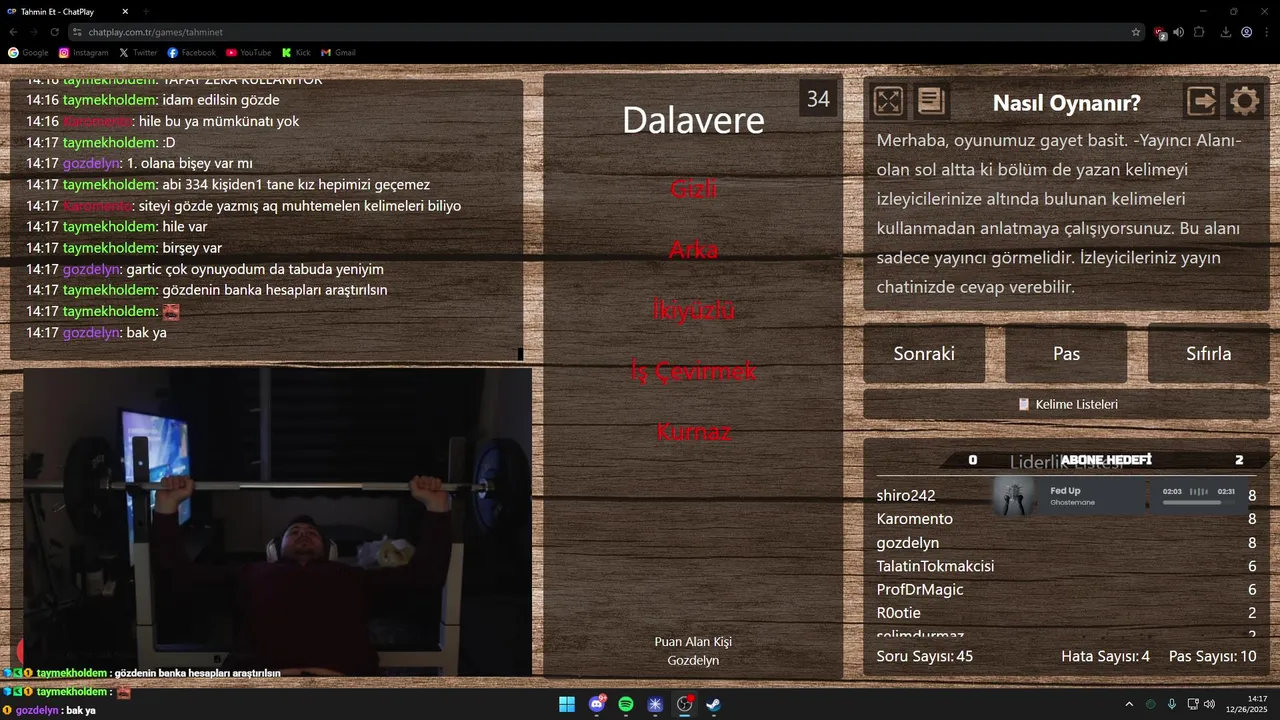The image size is (1280, 720).
Task: Click the exit arrow icon
Action: point(1201,101)
